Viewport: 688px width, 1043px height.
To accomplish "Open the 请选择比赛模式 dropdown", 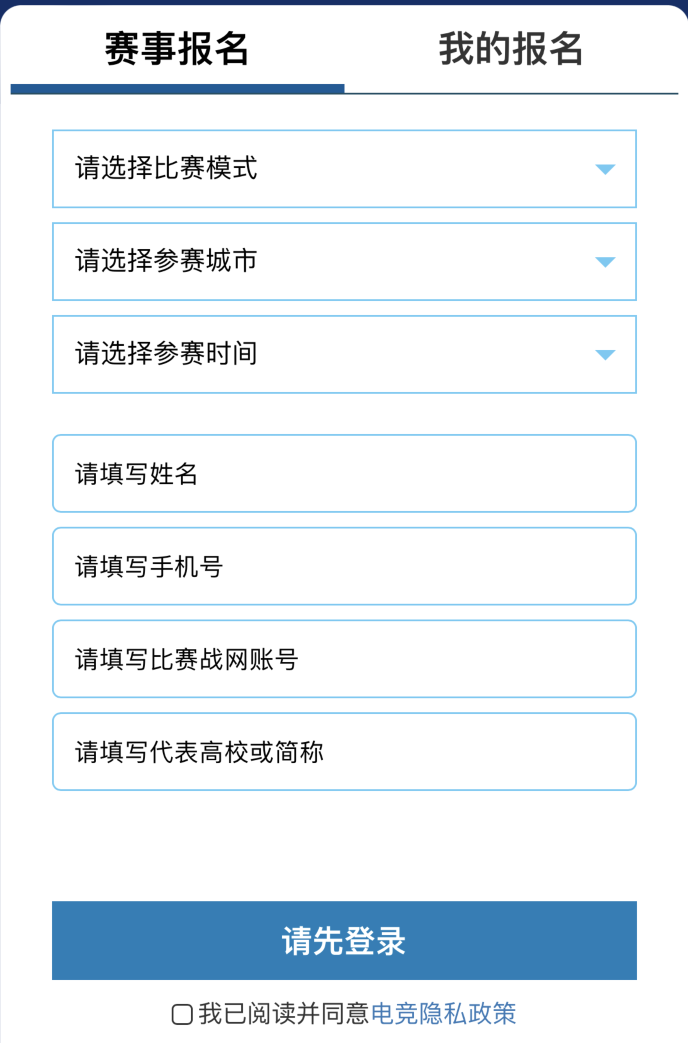I will 344,169.
